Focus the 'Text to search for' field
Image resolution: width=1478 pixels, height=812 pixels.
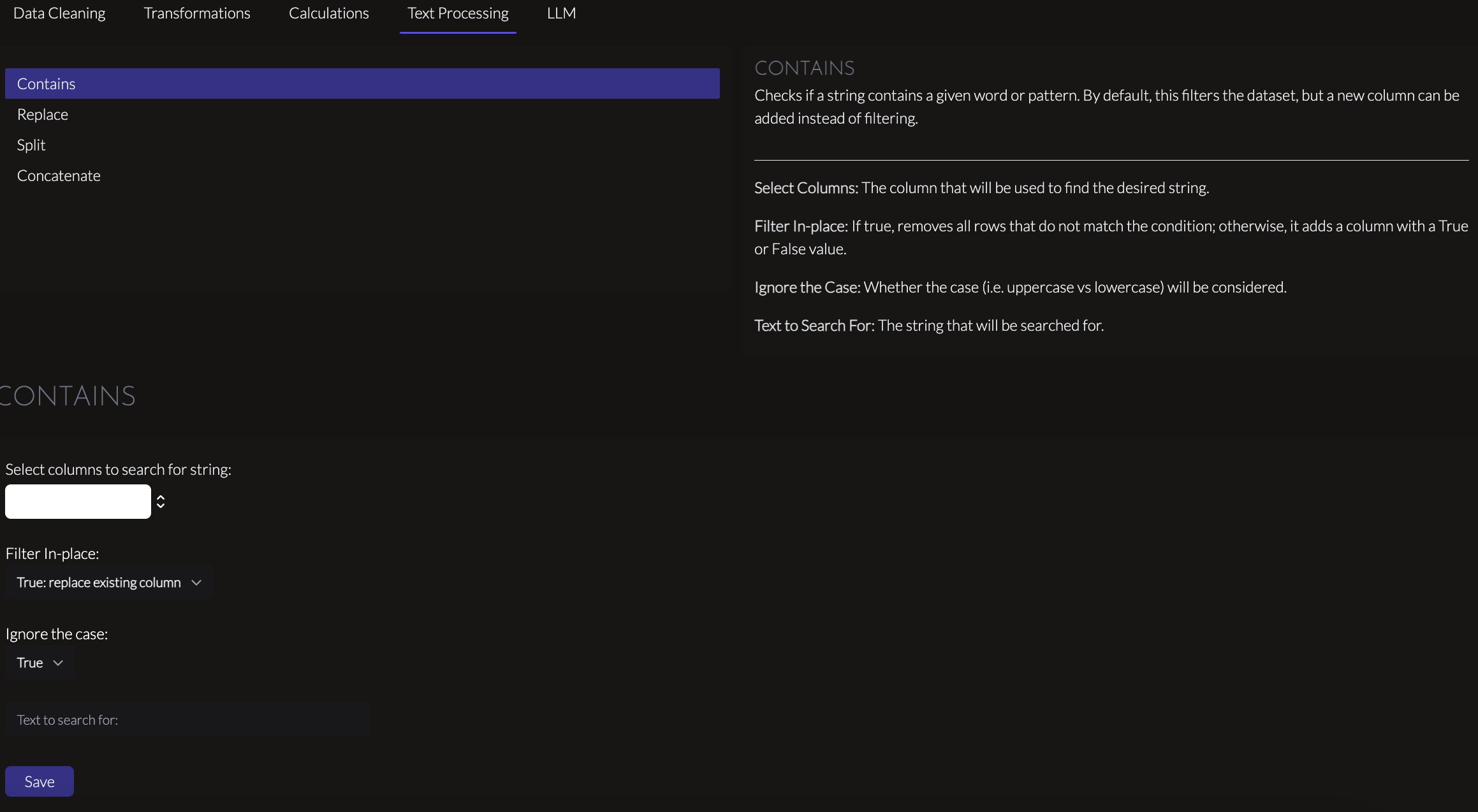click(x=188, y=720)
